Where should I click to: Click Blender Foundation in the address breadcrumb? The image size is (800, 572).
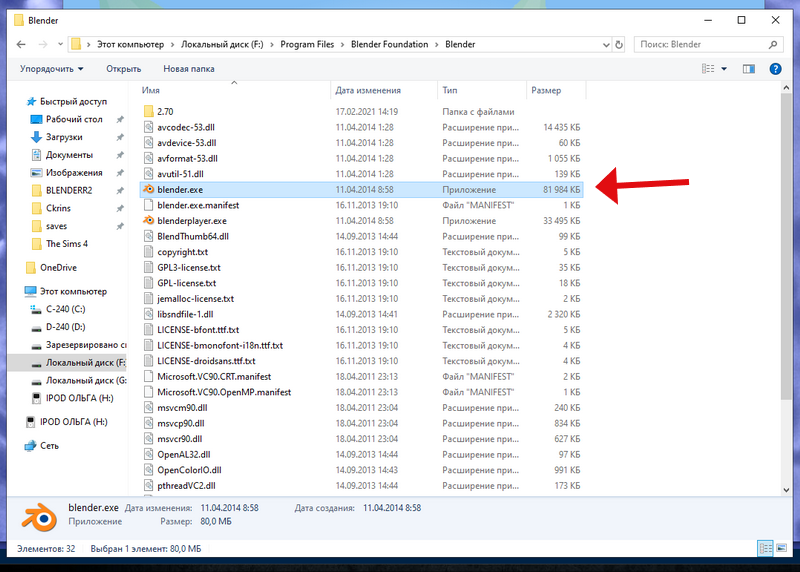389,44
